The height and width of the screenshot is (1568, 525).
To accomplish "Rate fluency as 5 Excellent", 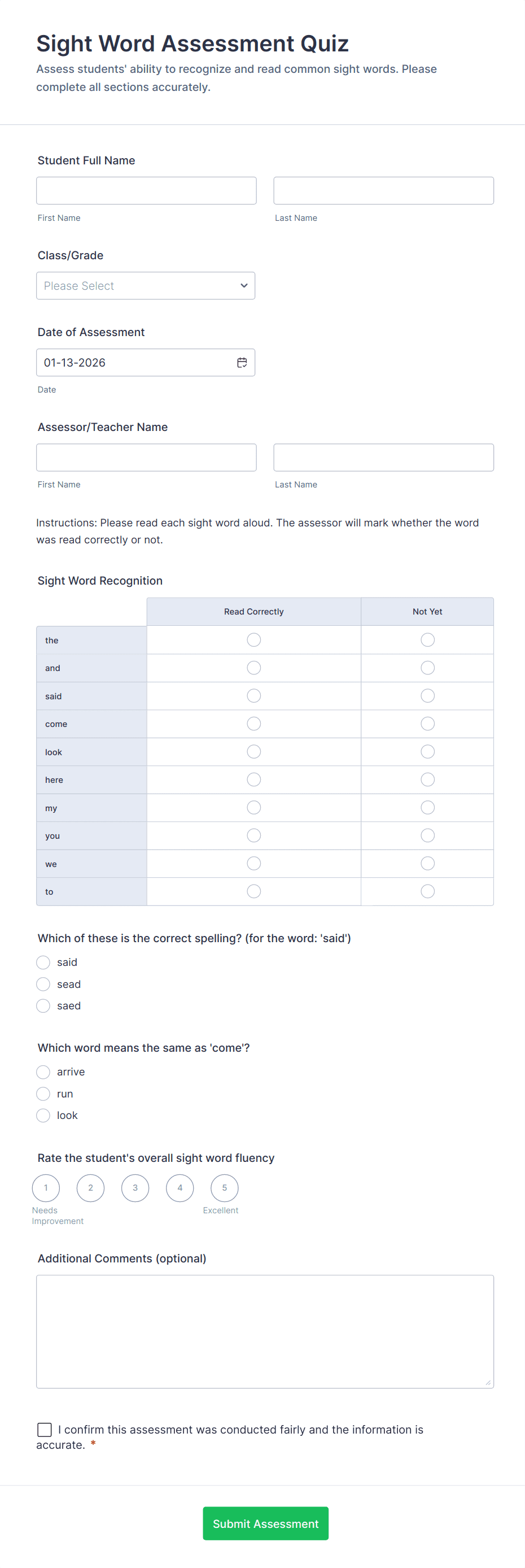I will point(224,1187).
